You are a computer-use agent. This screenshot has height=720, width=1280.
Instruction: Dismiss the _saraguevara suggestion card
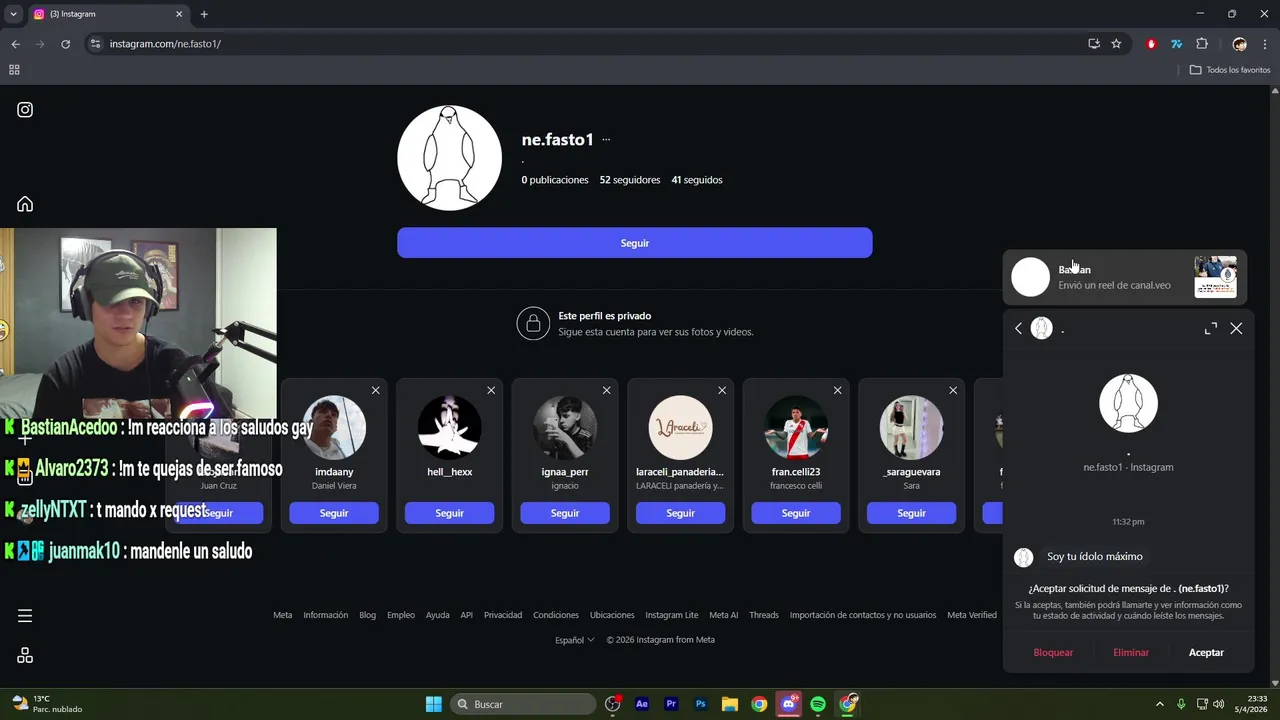point(953,390)
